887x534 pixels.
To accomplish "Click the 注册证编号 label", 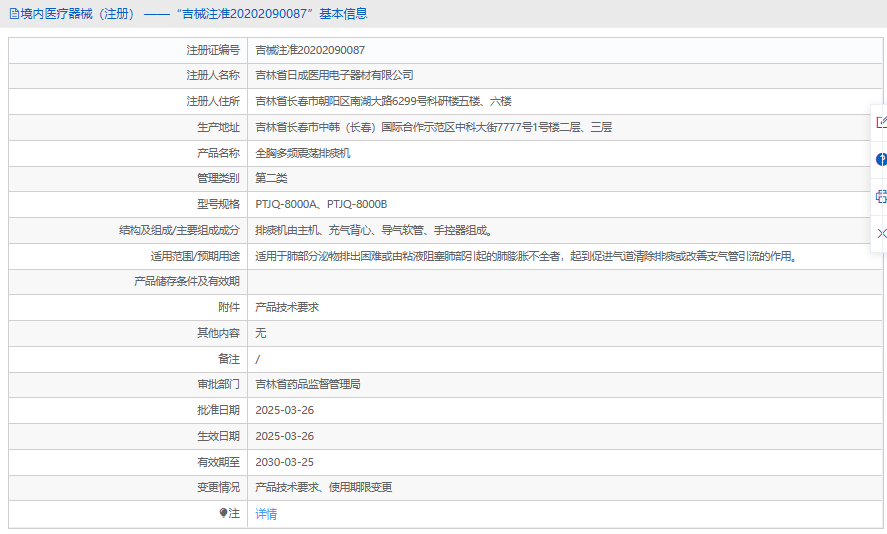I will point(213,50).
